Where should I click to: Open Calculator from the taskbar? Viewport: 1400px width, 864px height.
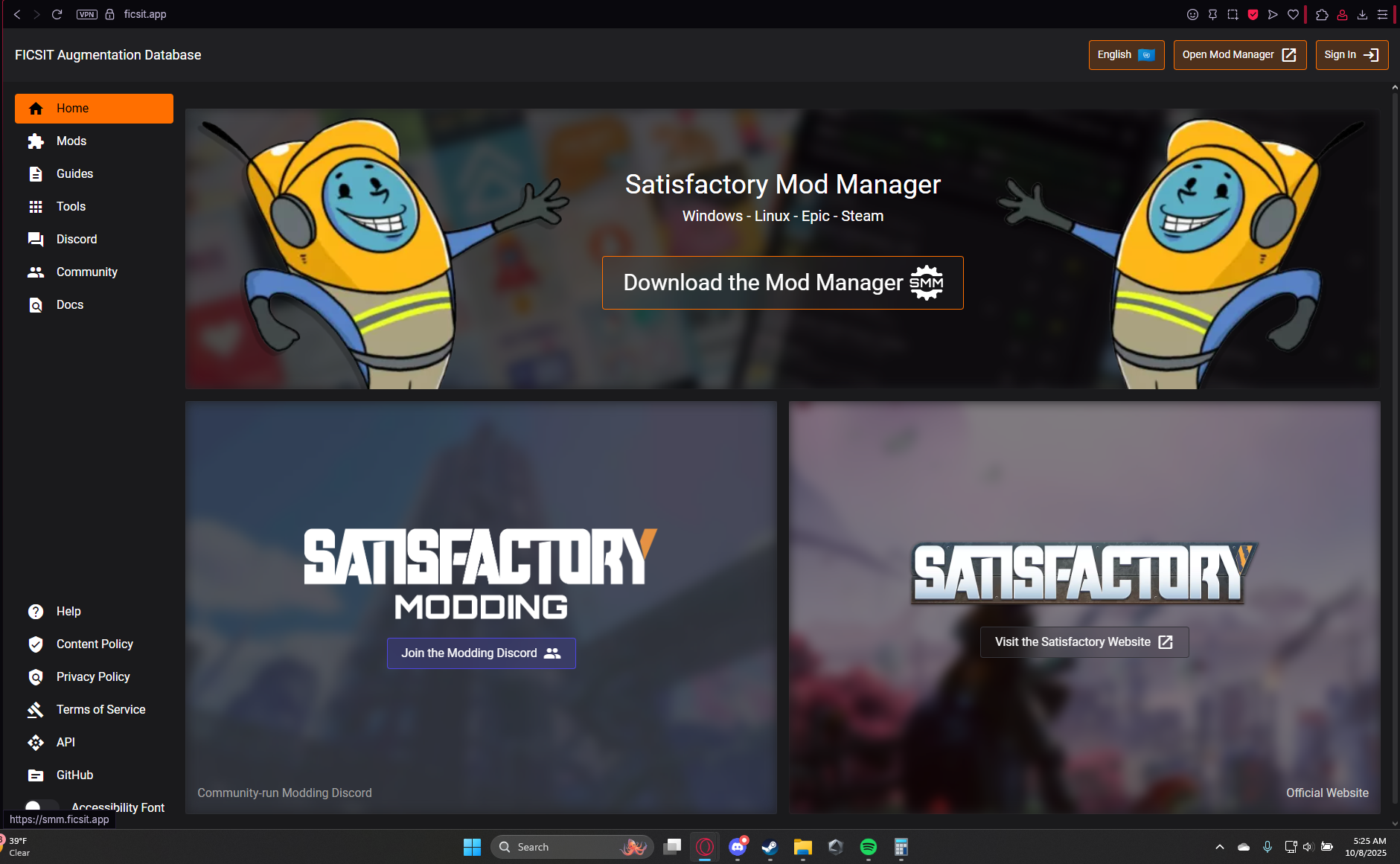tap(901, 847)
